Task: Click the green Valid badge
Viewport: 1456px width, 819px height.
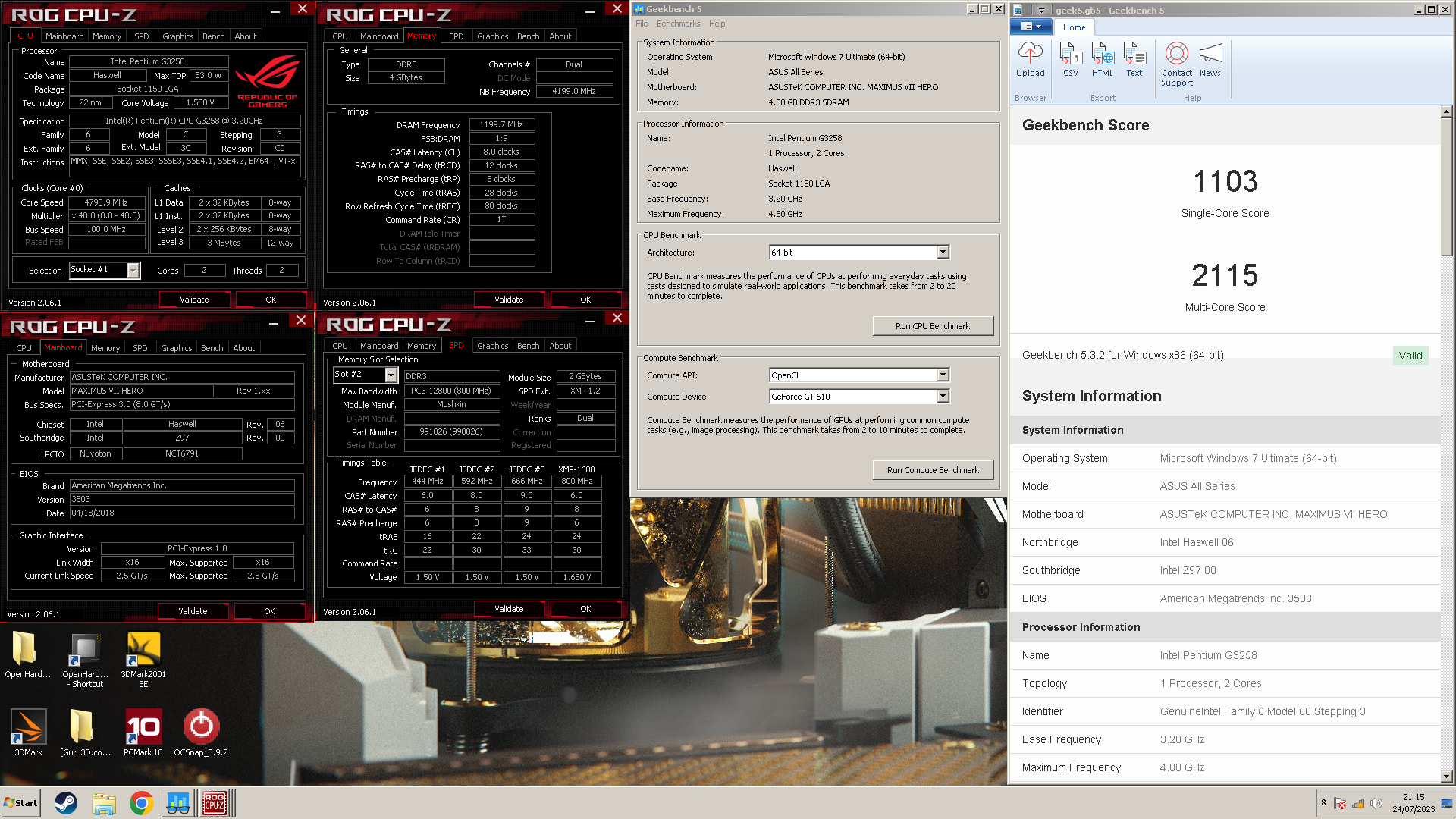Action: (1410, 356)
